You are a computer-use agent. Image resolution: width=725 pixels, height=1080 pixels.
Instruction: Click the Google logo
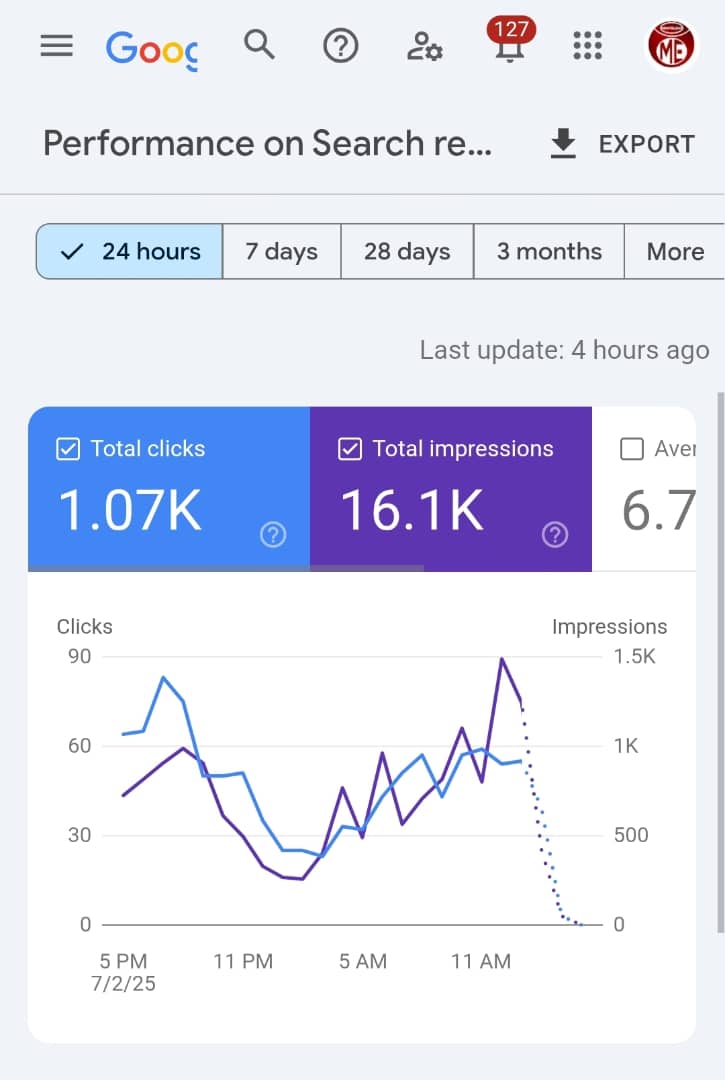(x=152, y=48)
